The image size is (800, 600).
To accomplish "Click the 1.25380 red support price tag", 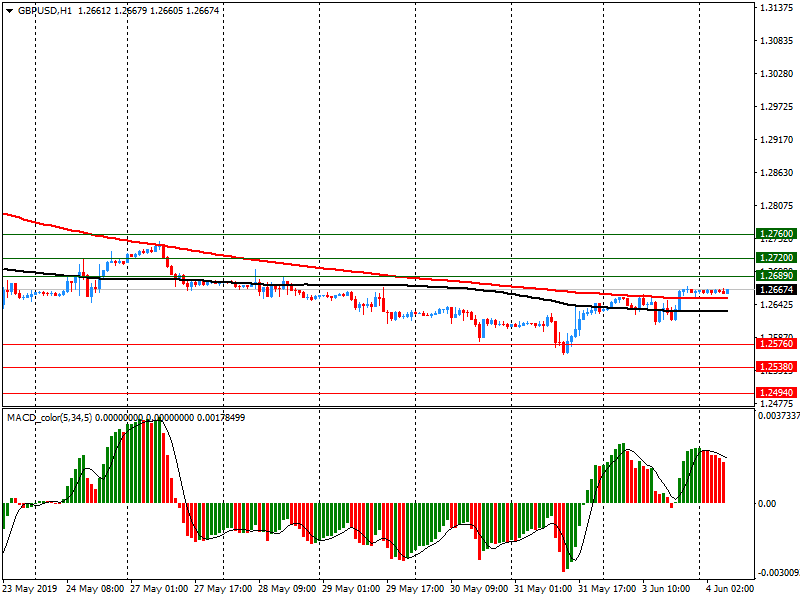I will click(776, 367).
